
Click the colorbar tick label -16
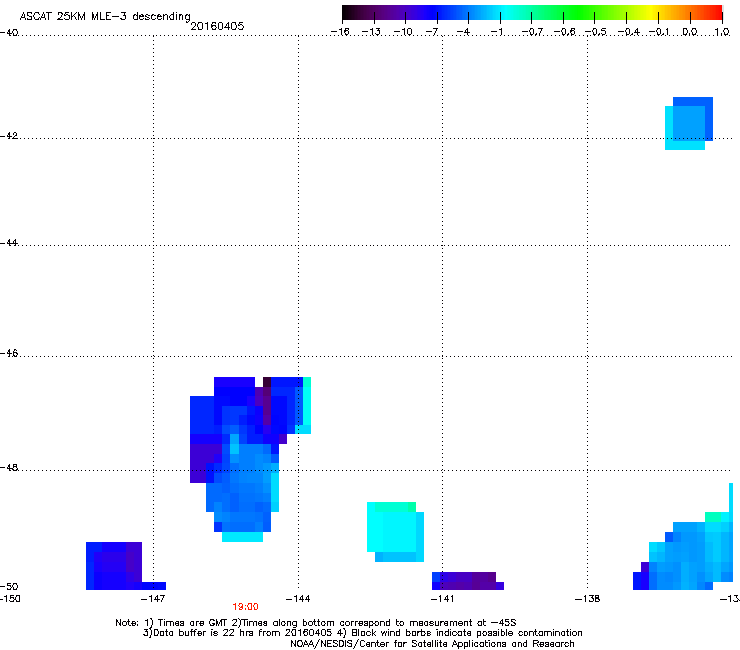[340, 32]
